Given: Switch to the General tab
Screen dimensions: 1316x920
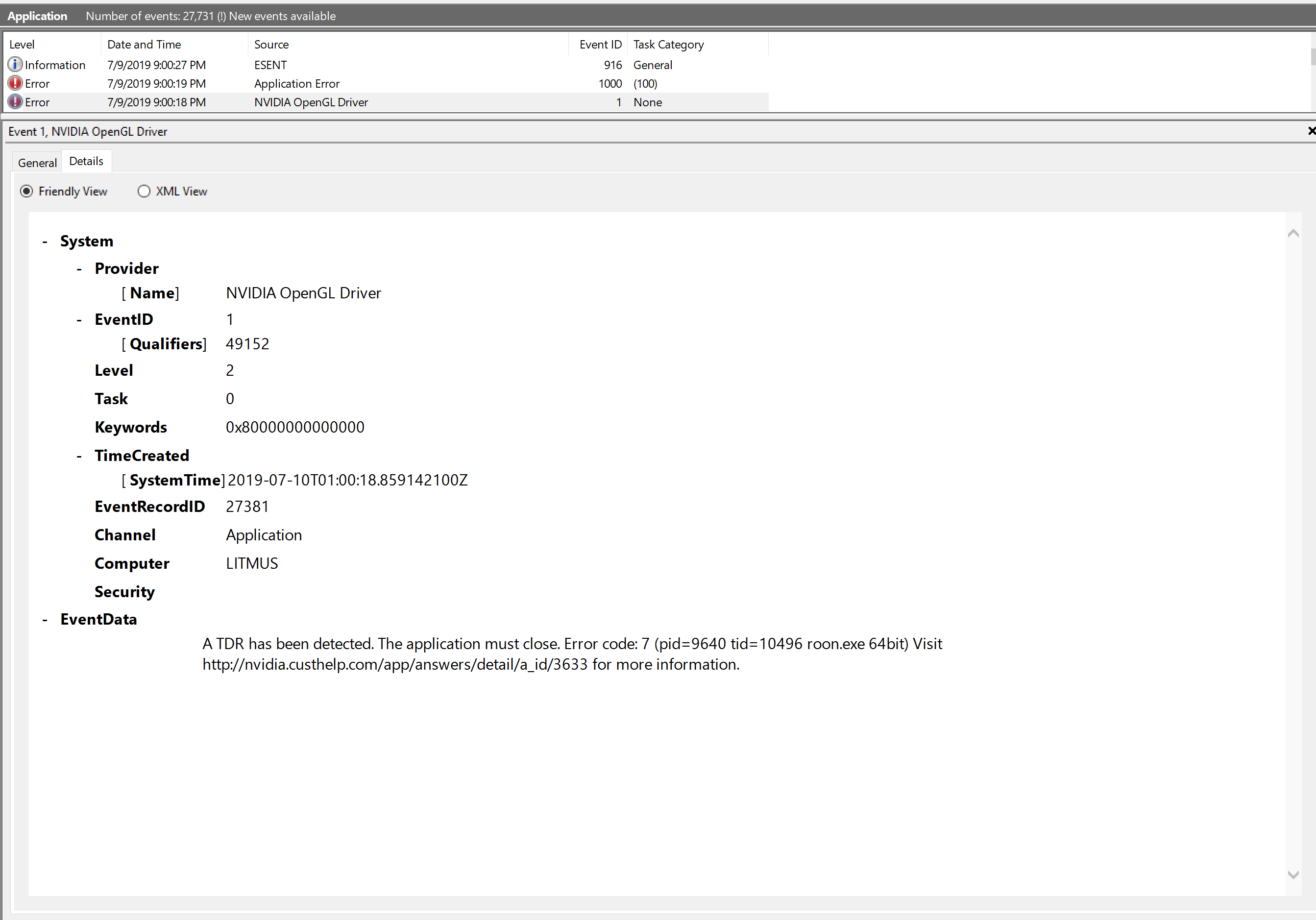Looking at the screenshot, I should (x=37, y=163).
